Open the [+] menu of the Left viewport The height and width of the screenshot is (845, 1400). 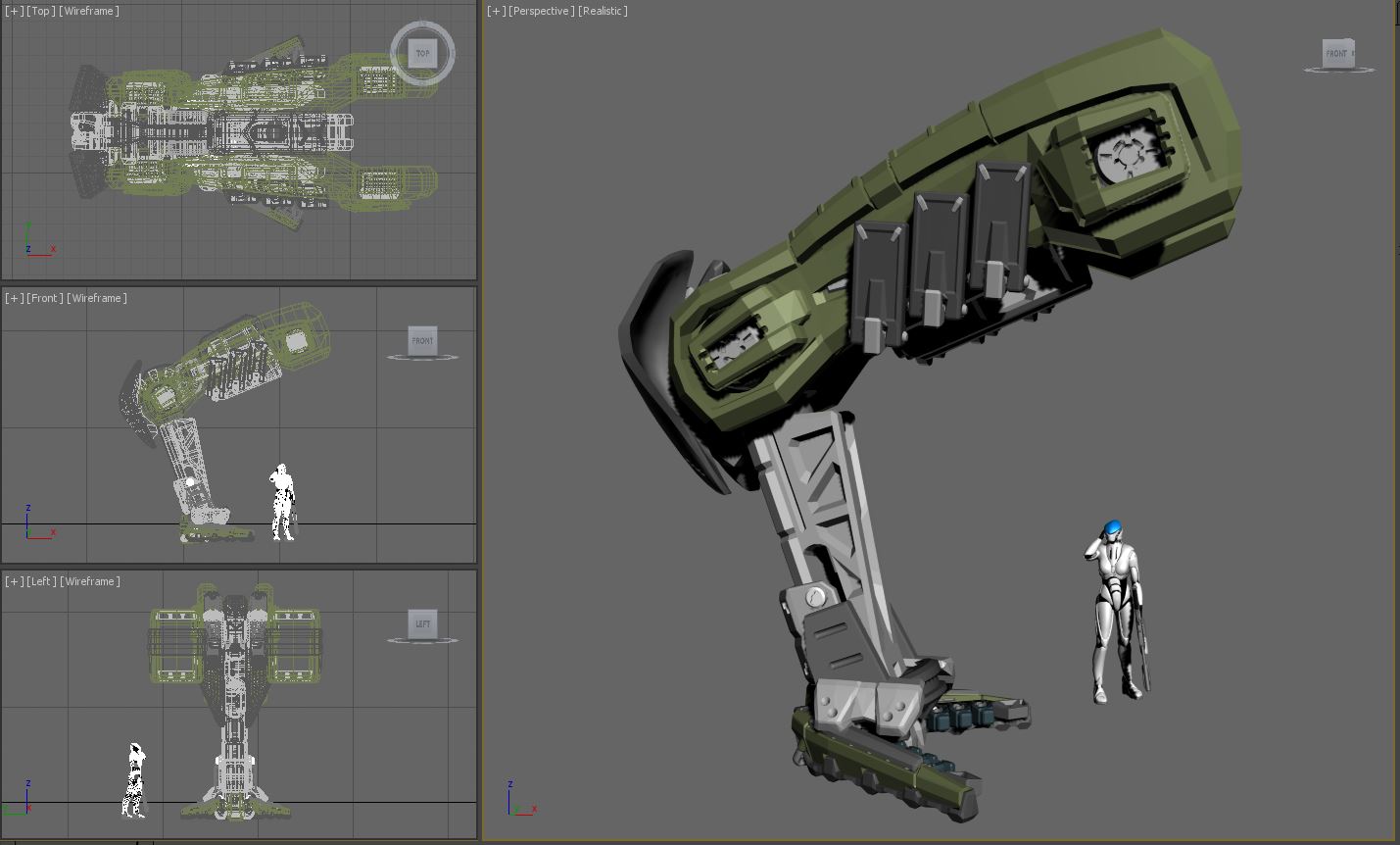pos(14,581)
